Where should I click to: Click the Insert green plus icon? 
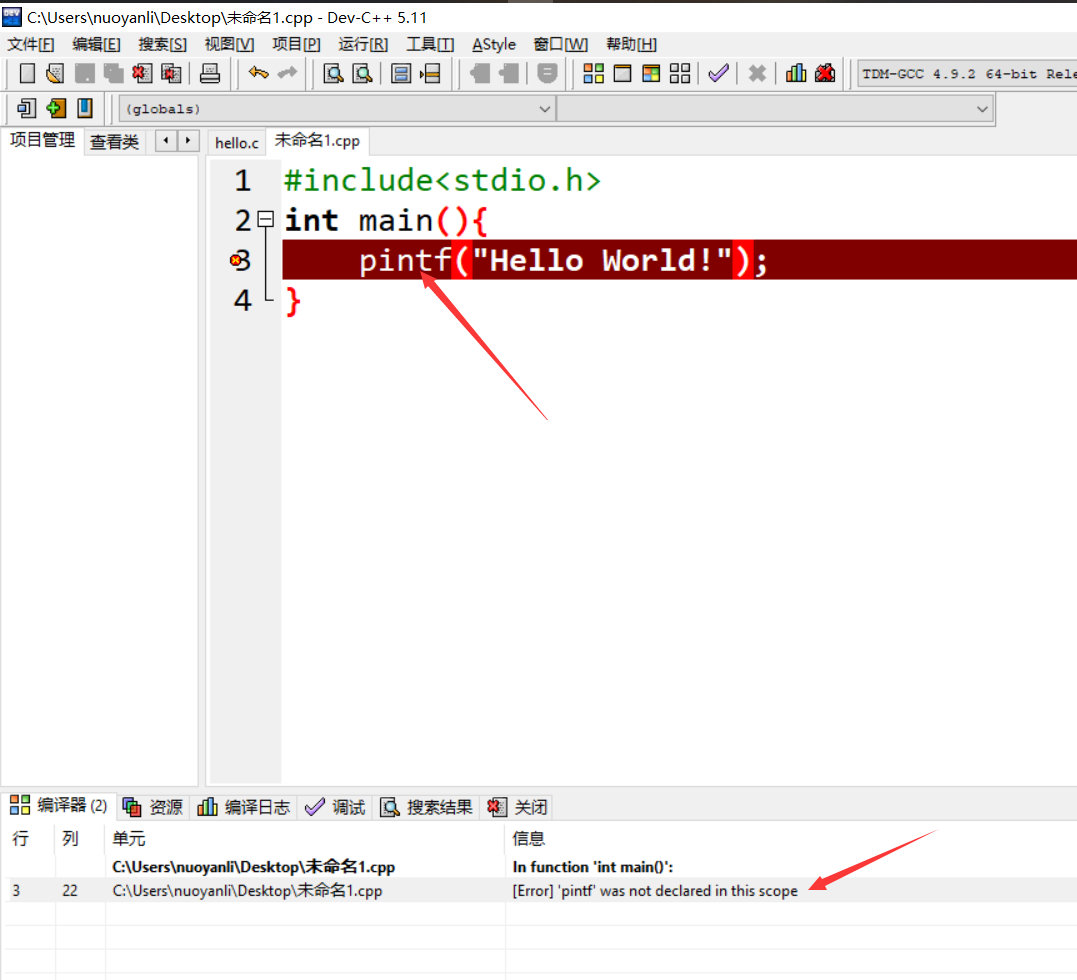[x=56, y=109]
